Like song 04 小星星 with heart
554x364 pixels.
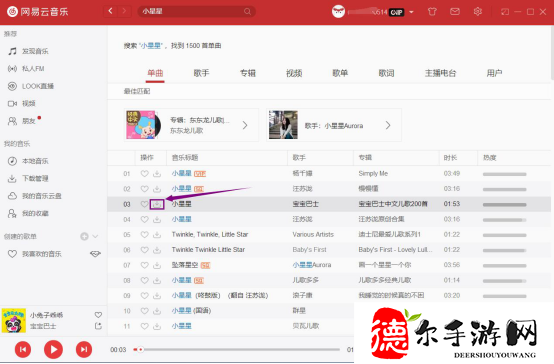145,219
